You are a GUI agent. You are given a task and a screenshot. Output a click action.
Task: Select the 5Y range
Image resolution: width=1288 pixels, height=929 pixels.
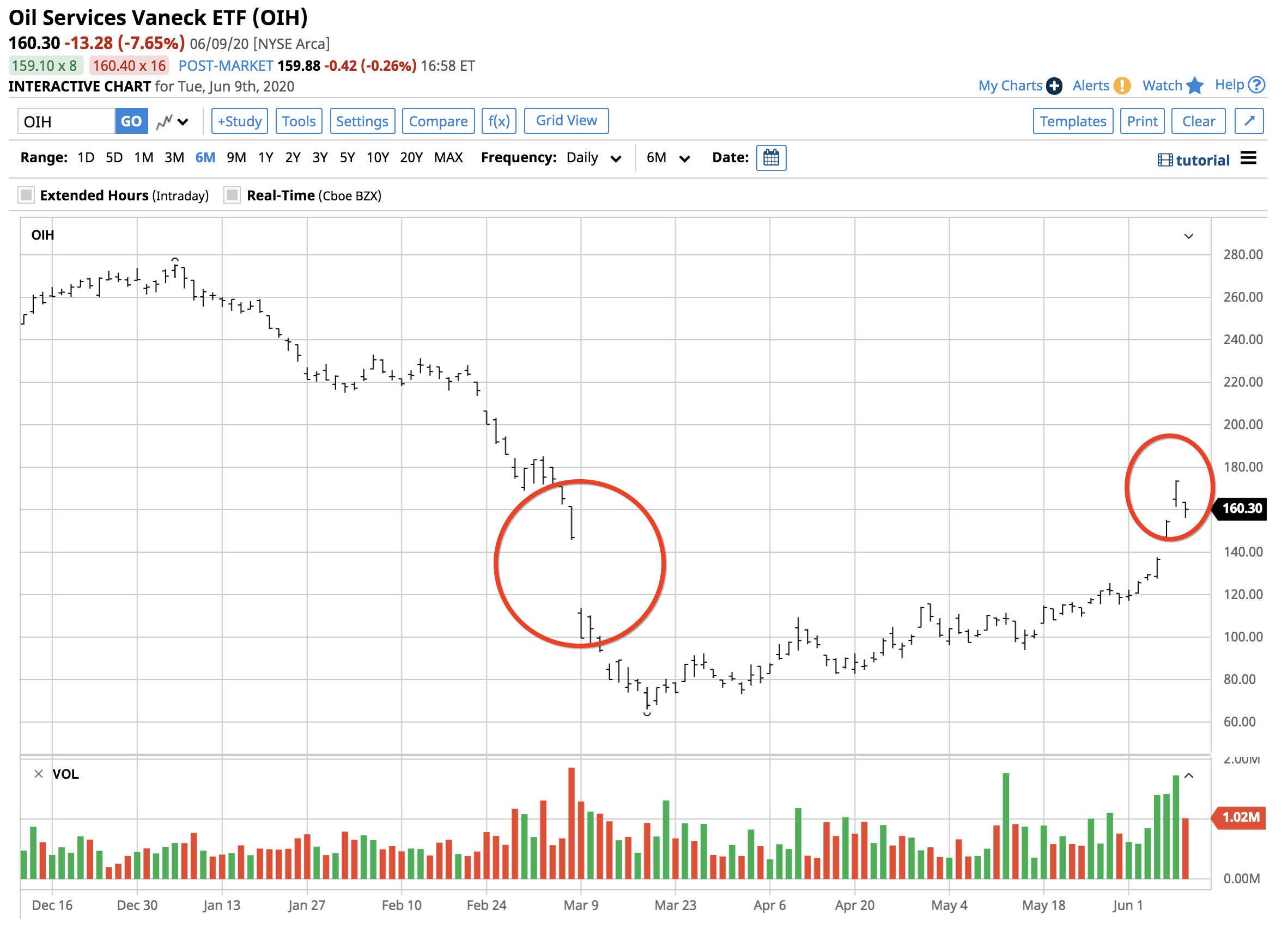tap(347, 158)
